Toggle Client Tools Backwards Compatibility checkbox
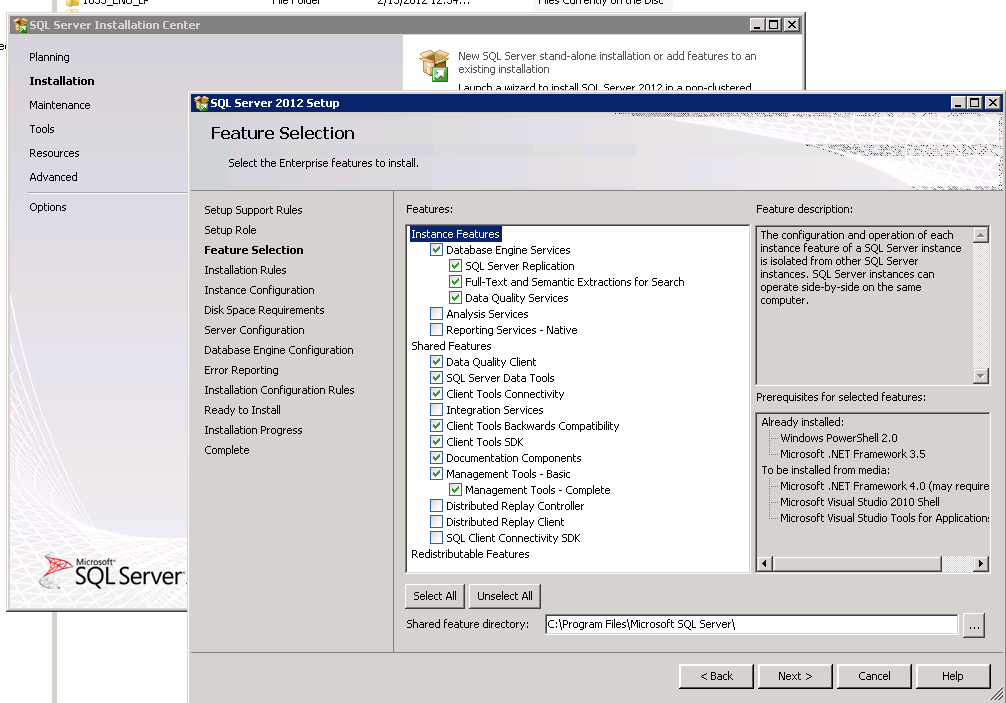This screenshot has height=703, width=1006. [436, 426]
